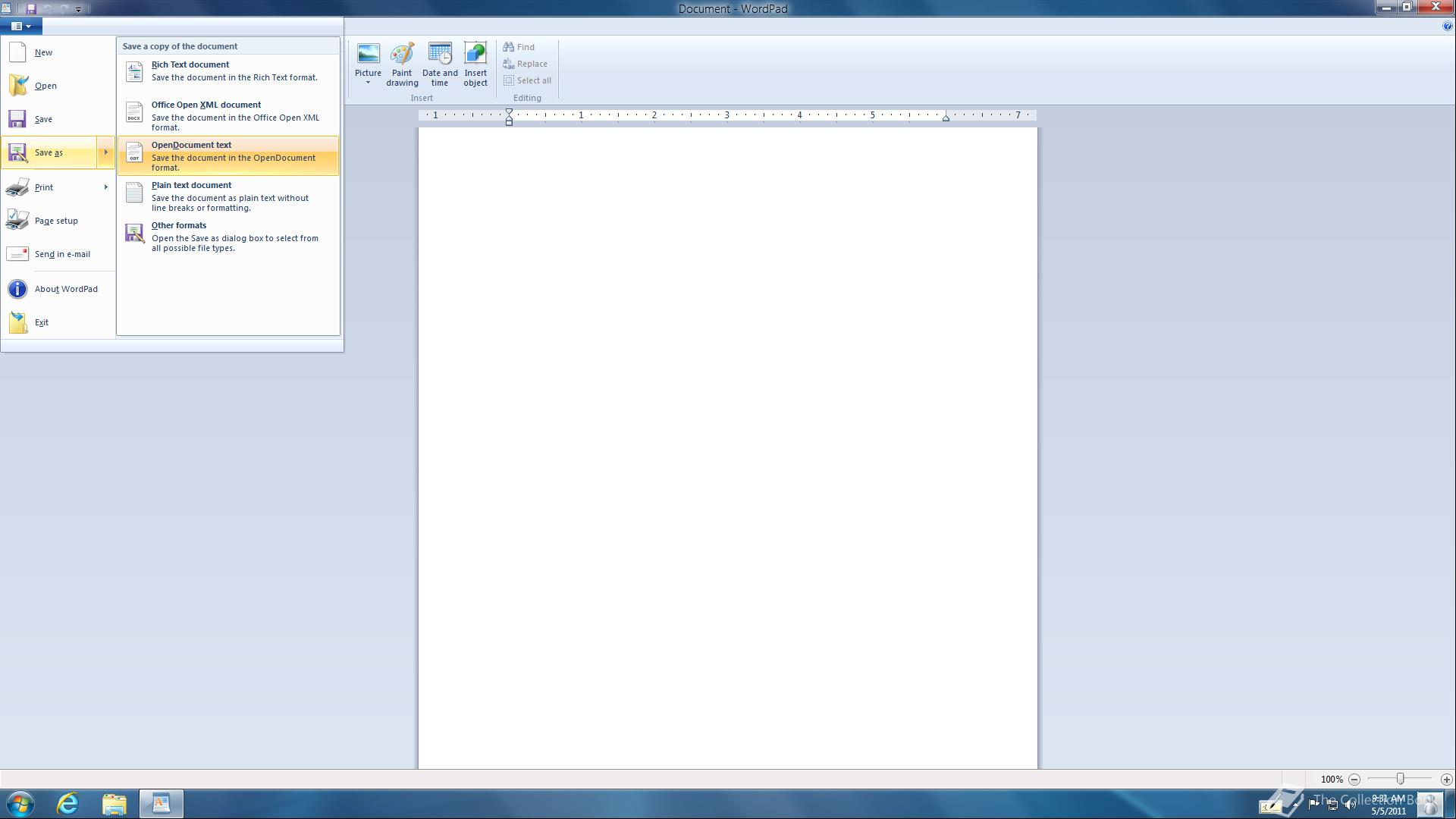Click the 100% zoom level text
Viewport: 1456px width, 819px height.
1332,780
